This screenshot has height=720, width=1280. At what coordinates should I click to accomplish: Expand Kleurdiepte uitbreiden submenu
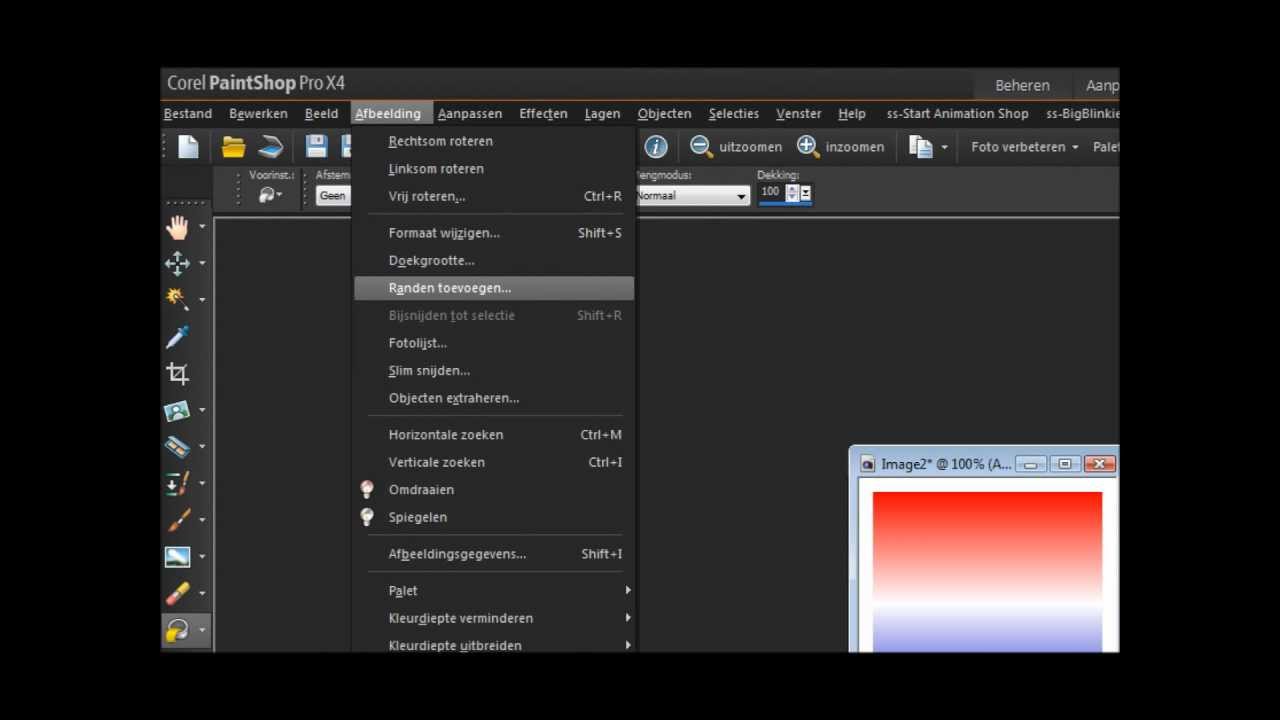(x=494, y=645)
